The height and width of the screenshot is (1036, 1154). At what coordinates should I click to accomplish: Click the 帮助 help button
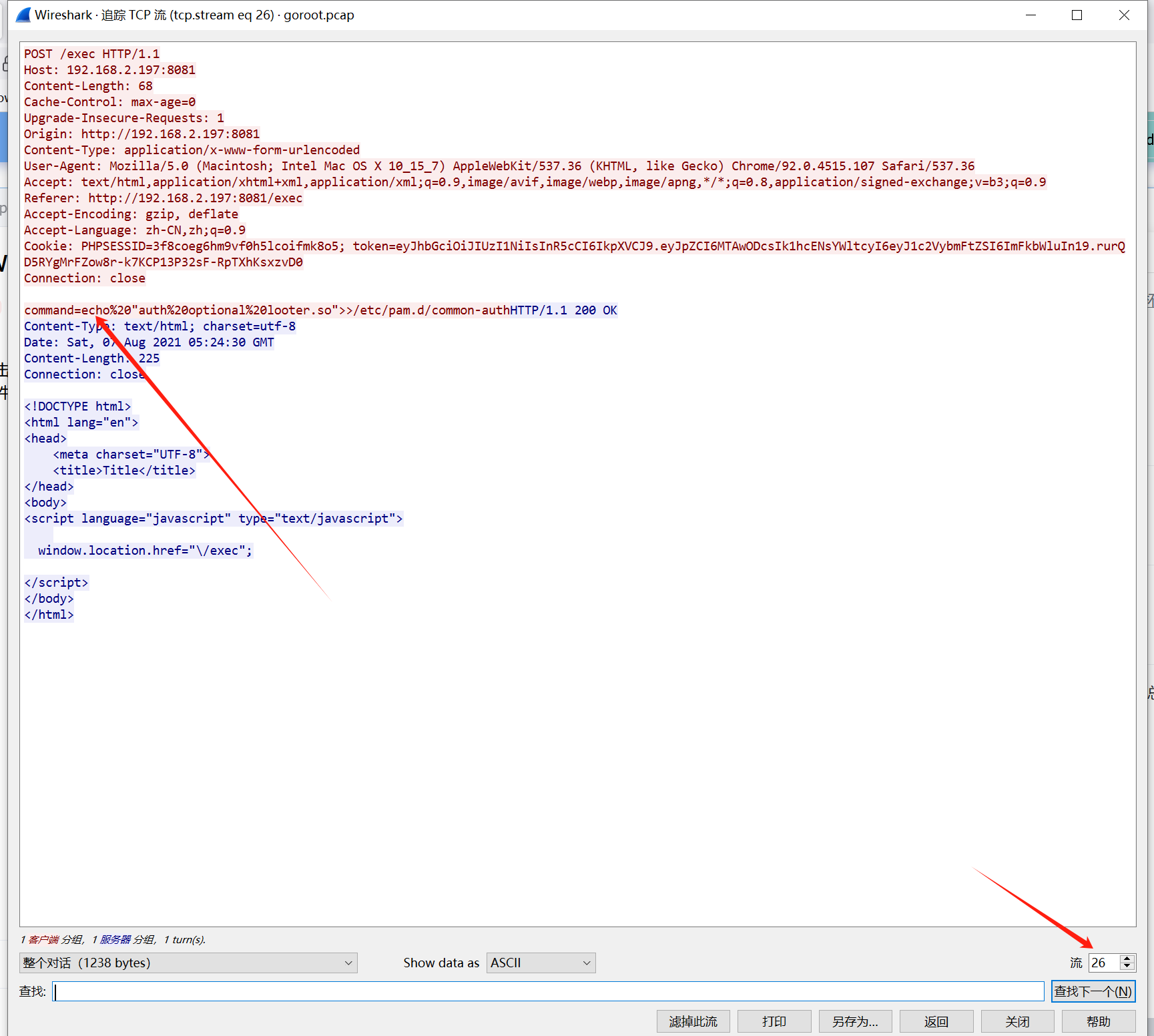pyautogui.click(x=1099, y=1021)
